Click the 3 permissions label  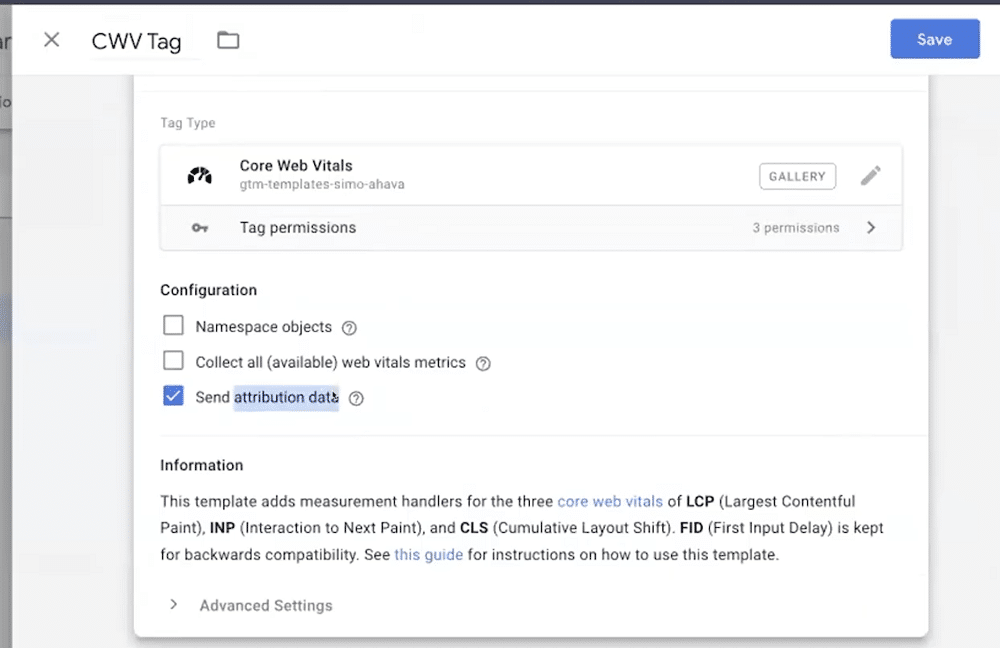(796, 227)
